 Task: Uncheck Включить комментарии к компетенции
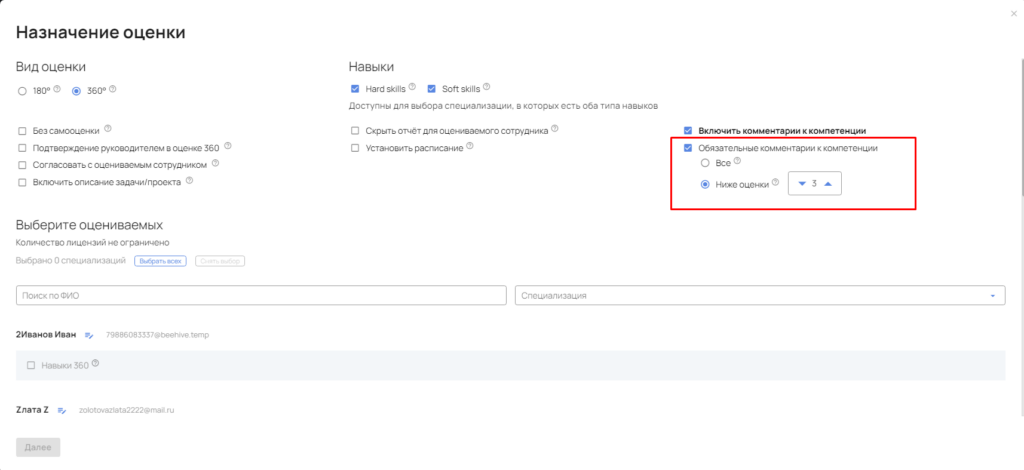pyautogui.click(x=687, y=130)
